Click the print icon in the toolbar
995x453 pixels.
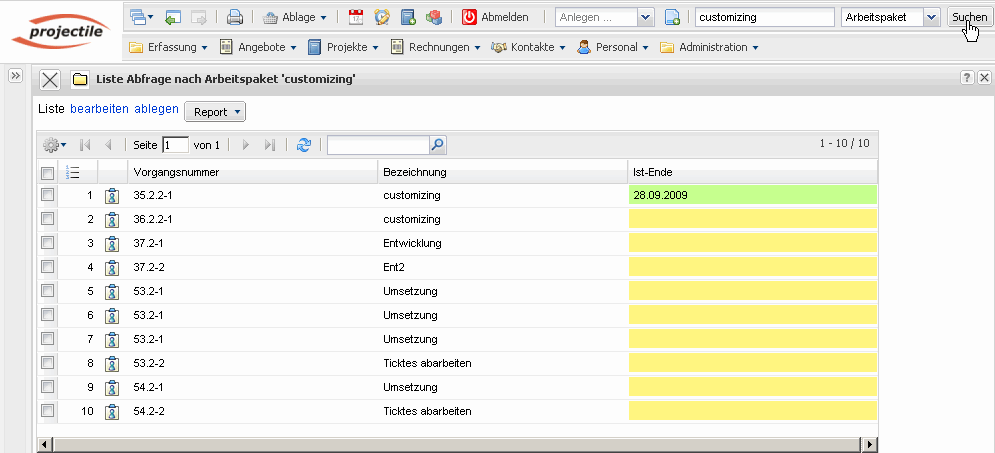pyautogui.click(x=234, y=17)
